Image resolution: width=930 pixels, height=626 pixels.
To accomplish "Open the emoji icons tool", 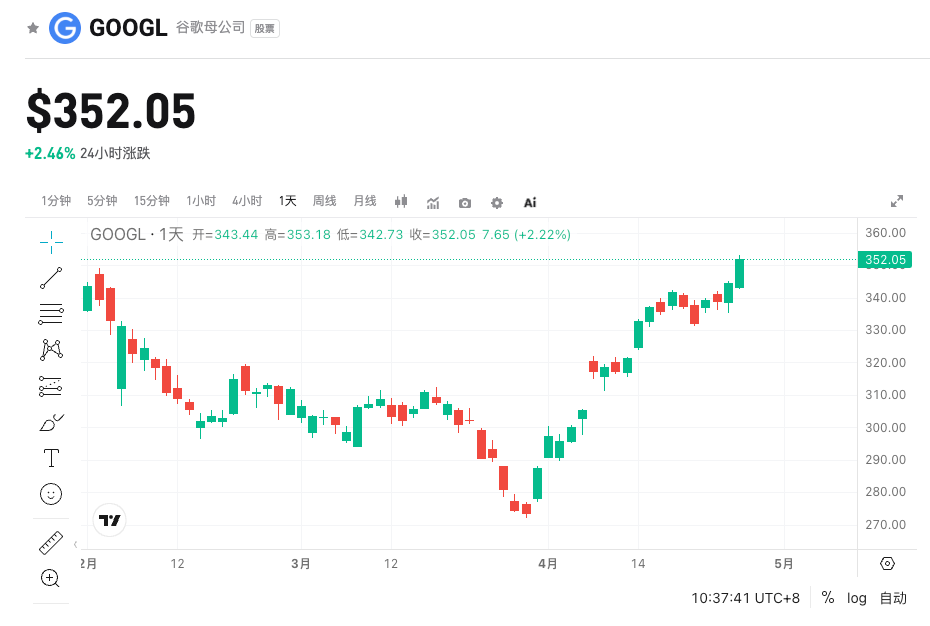I will [x=51, y=494].
